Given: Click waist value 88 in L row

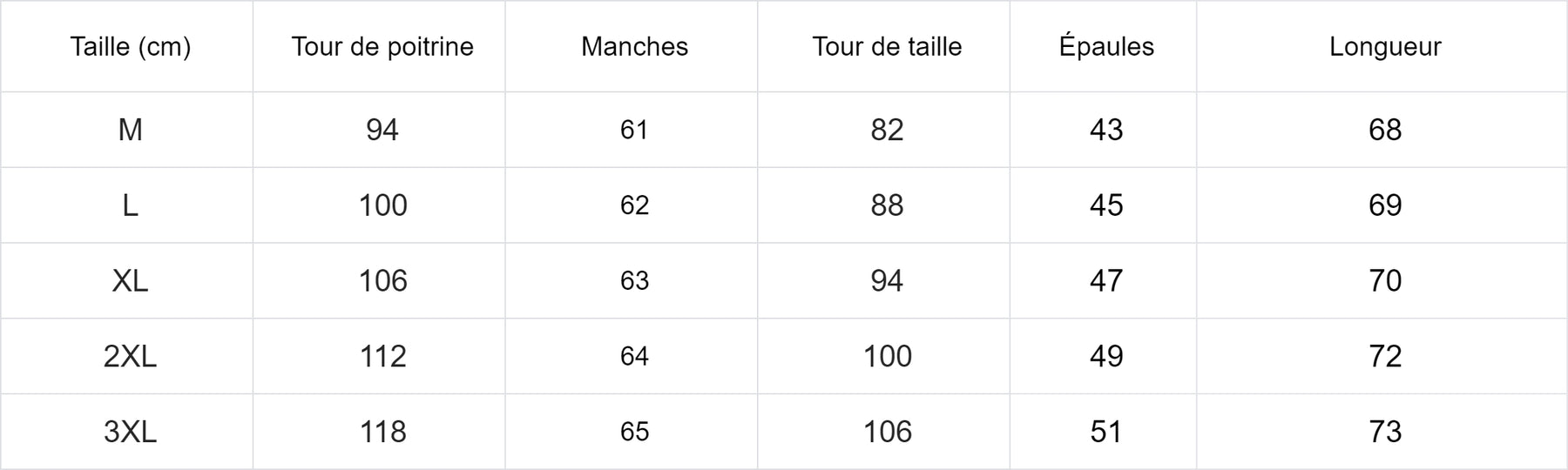Looking at the screenshot, I should 887,205.
